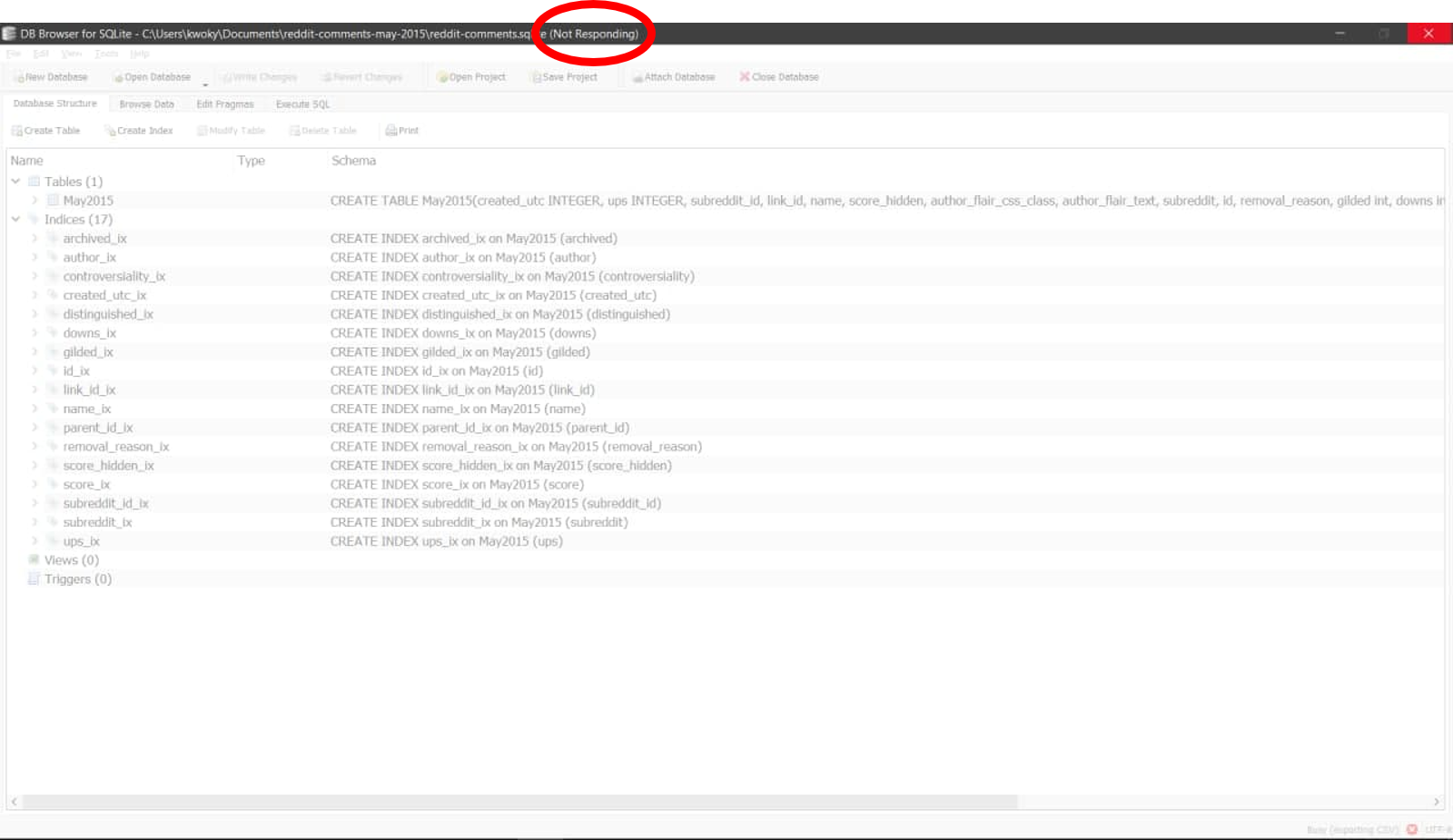The image size is (1453, 840).
Task: Switch to the Execute SQL tab
Action: pos(303,104)
